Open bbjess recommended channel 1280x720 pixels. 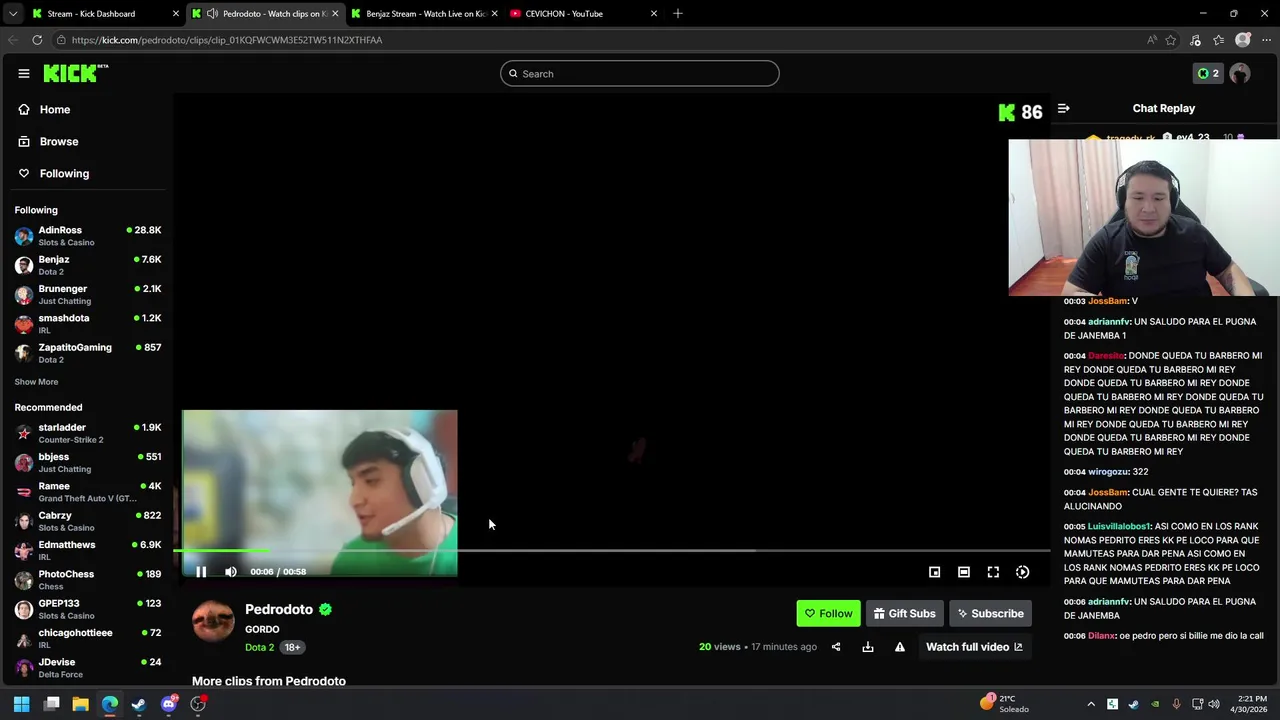click(88, 462)
